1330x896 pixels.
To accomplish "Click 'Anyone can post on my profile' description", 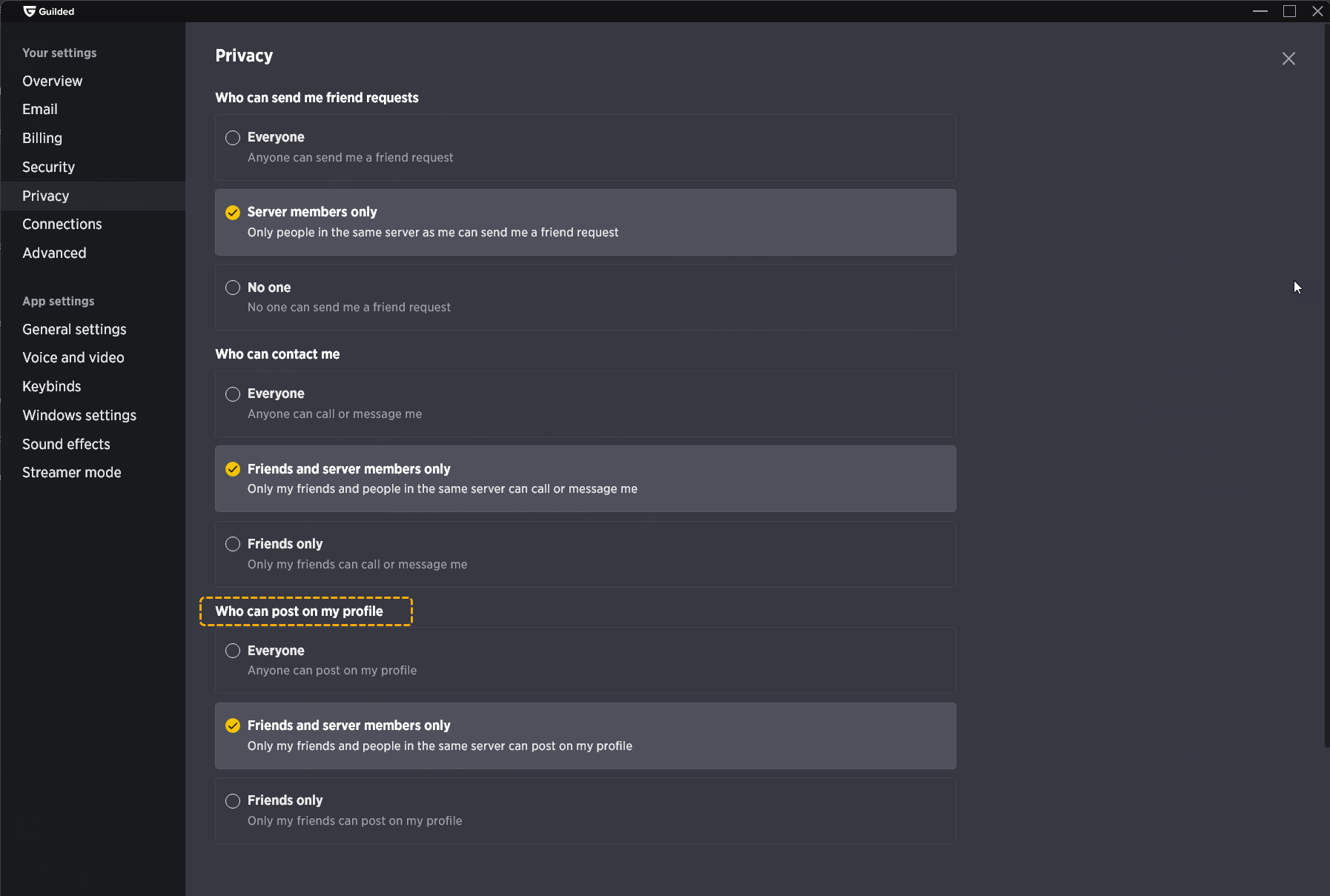I will (x=332, y=670).
